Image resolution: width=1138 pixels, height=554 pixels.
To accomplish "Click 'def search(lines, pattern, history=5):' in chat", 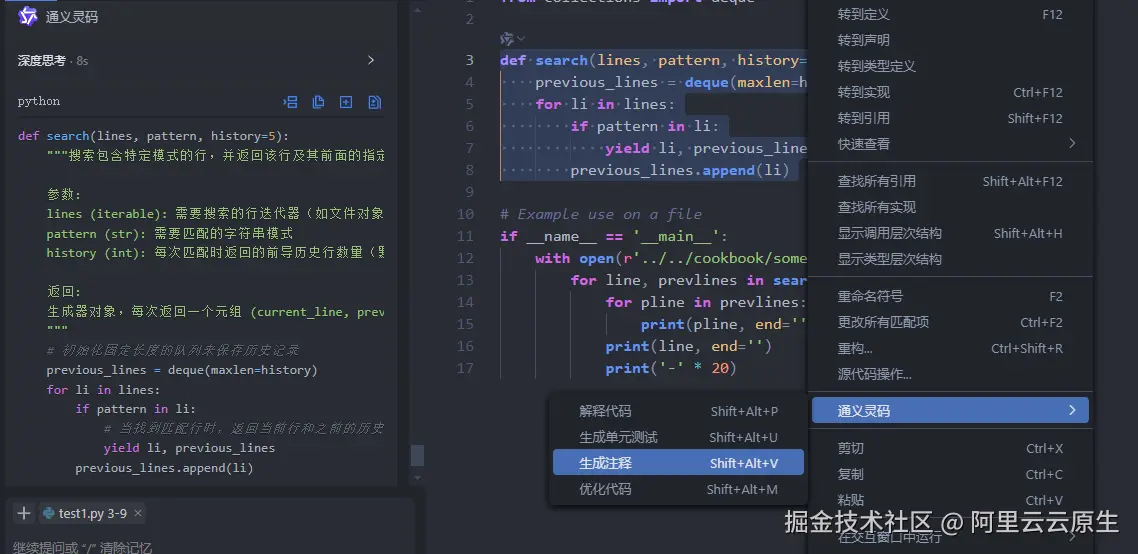I will pos(153,136).
